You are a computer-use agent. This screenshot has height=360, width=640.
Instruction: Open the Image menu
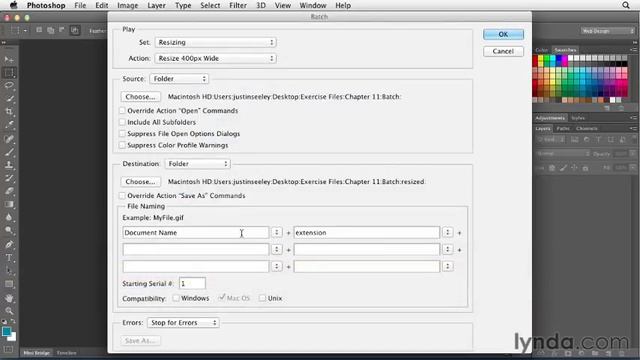pyautogui.click(x=127, y=5)
